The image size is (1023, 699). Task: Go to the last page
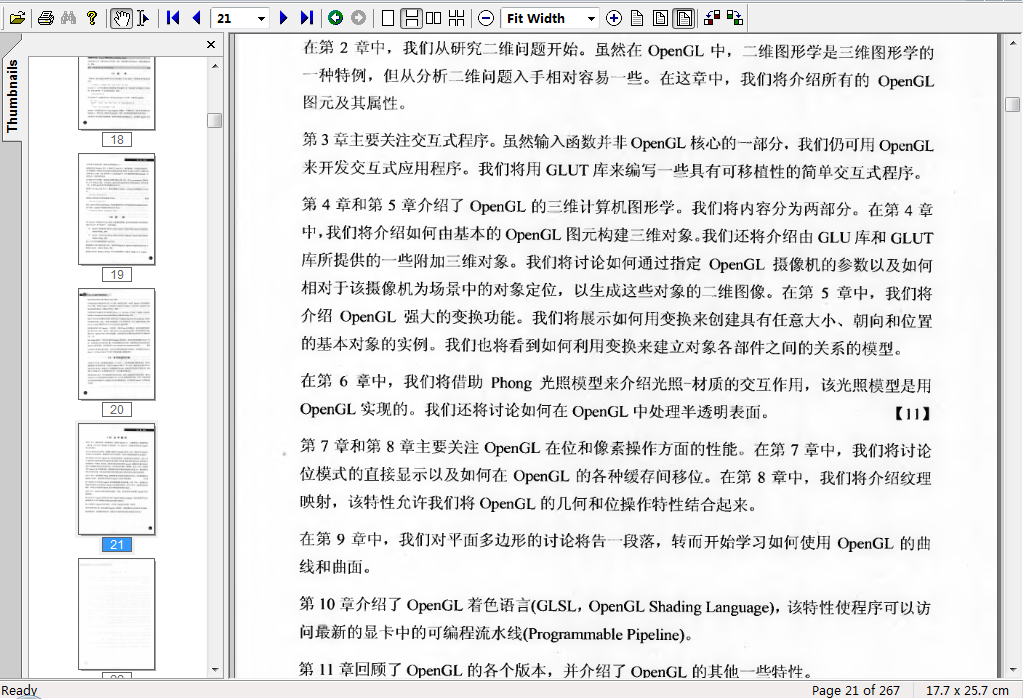(x=307, y=18)
